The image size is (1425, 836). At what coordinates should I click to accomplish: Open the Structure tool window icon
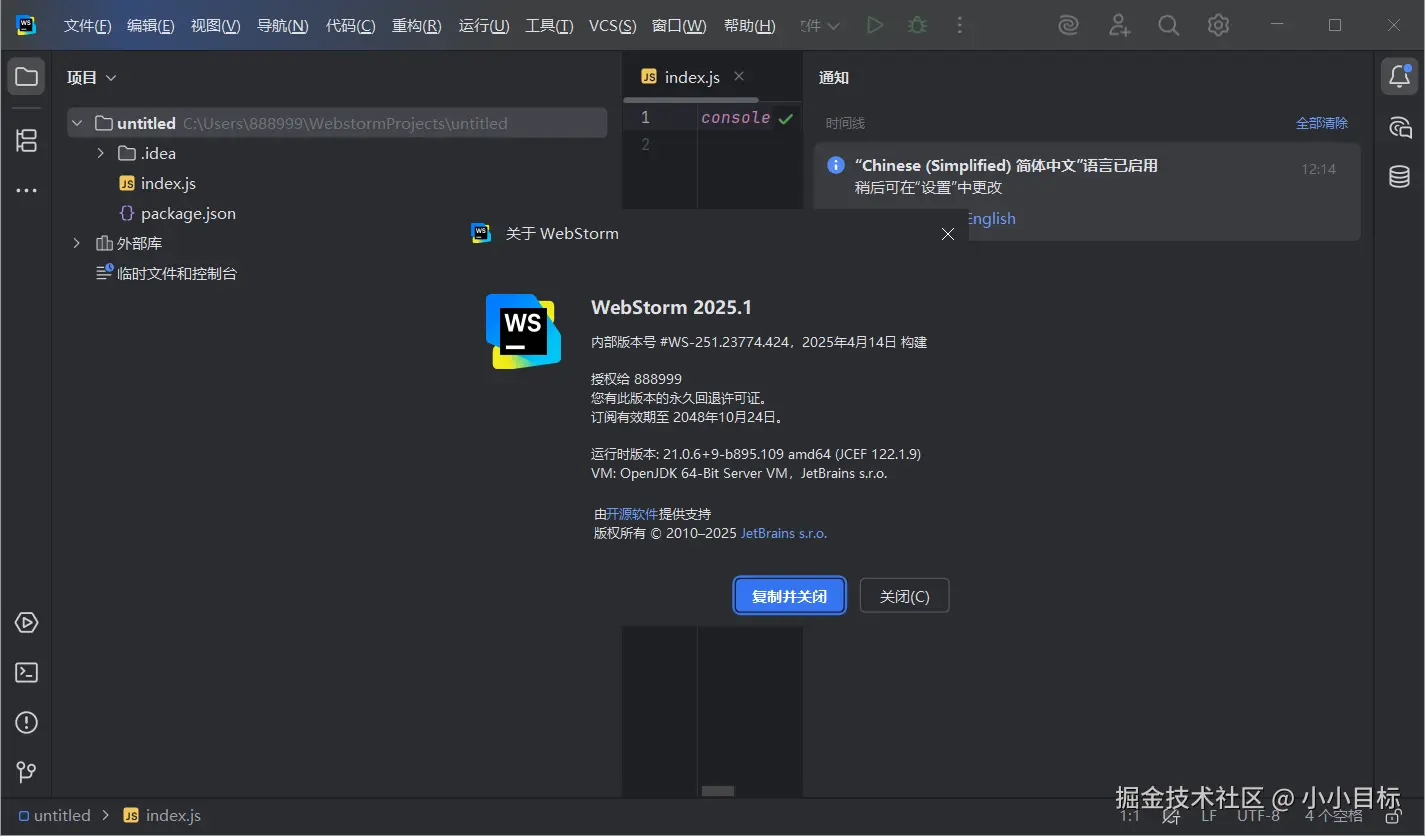pyautogui.click(x=27, y=141)
